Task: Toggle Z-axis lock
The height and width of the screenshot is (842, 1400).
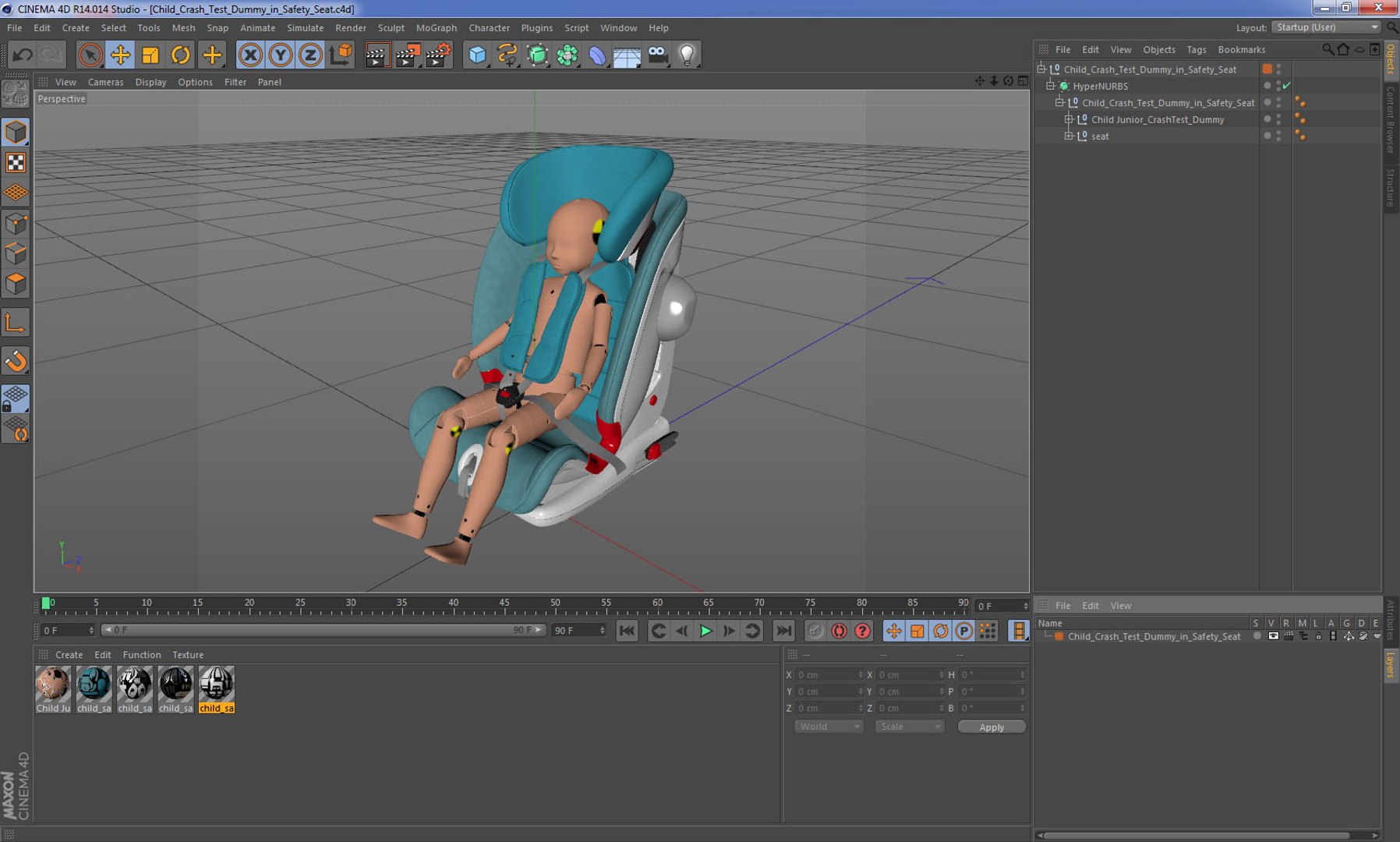Action: point(310,55)
